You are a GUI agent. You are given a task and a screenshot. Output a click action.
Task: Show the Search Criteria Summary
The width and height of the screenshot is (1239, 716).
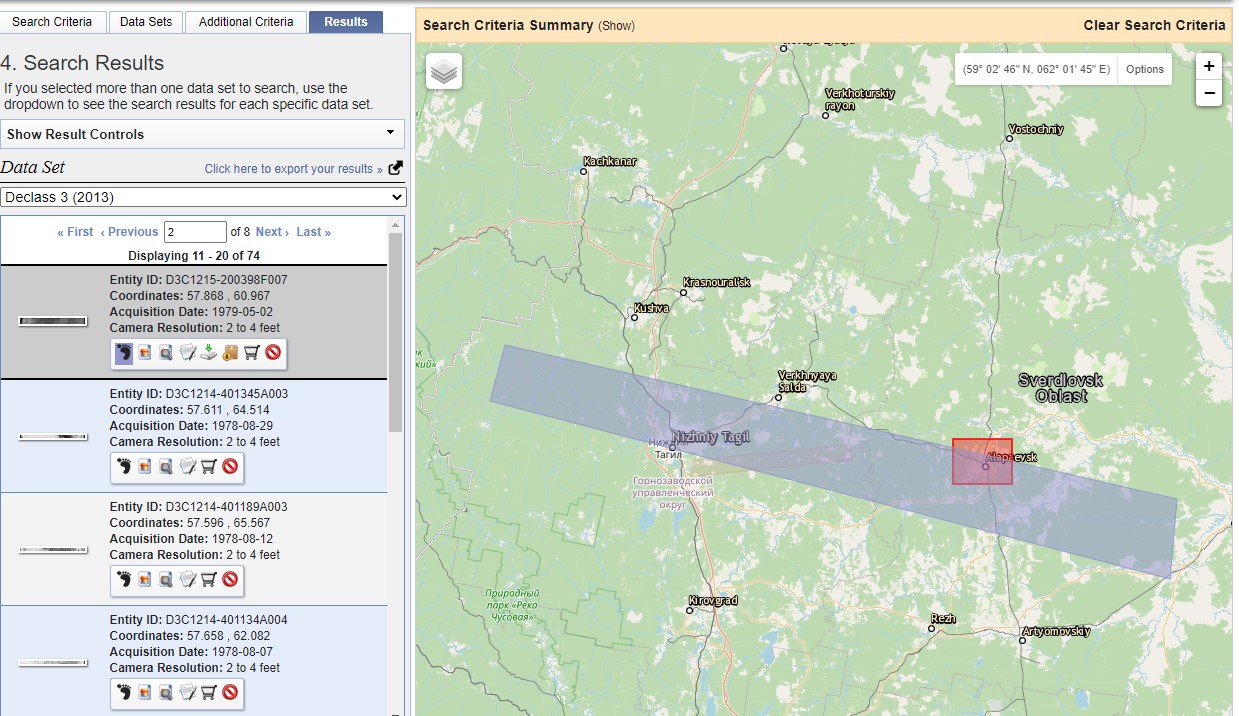[616, 26]
